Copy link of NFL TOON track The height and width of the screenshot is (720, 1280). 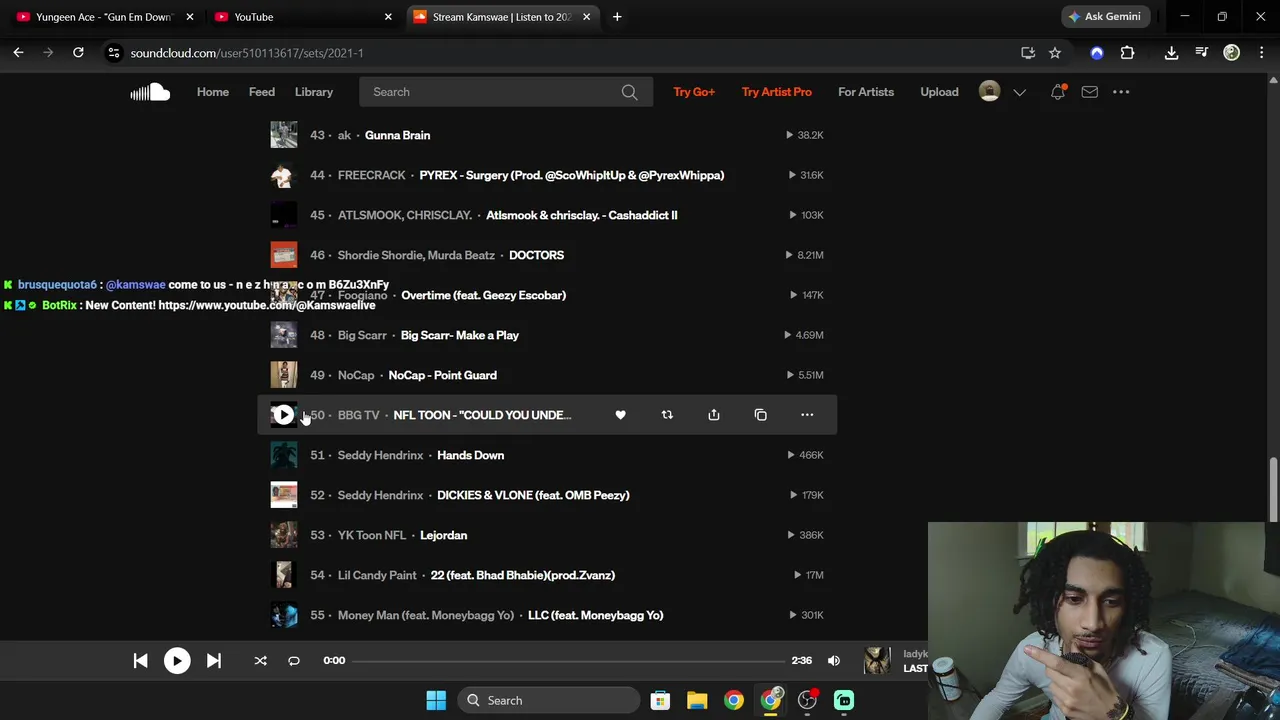[x=761, y=415]
